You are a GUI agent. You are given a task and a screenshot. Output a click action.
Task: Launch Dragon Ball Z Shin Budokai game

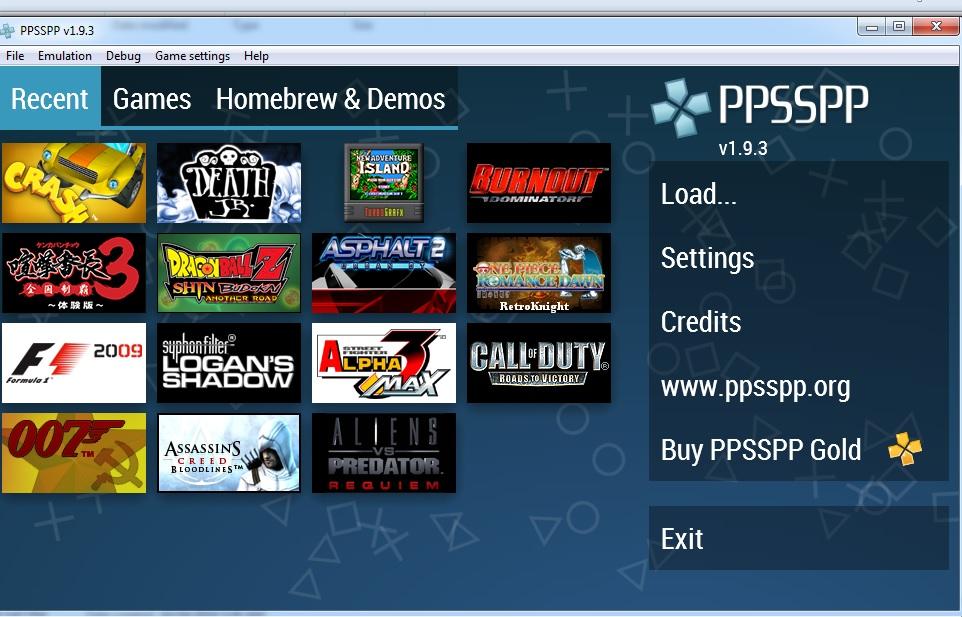coord(229,273)
